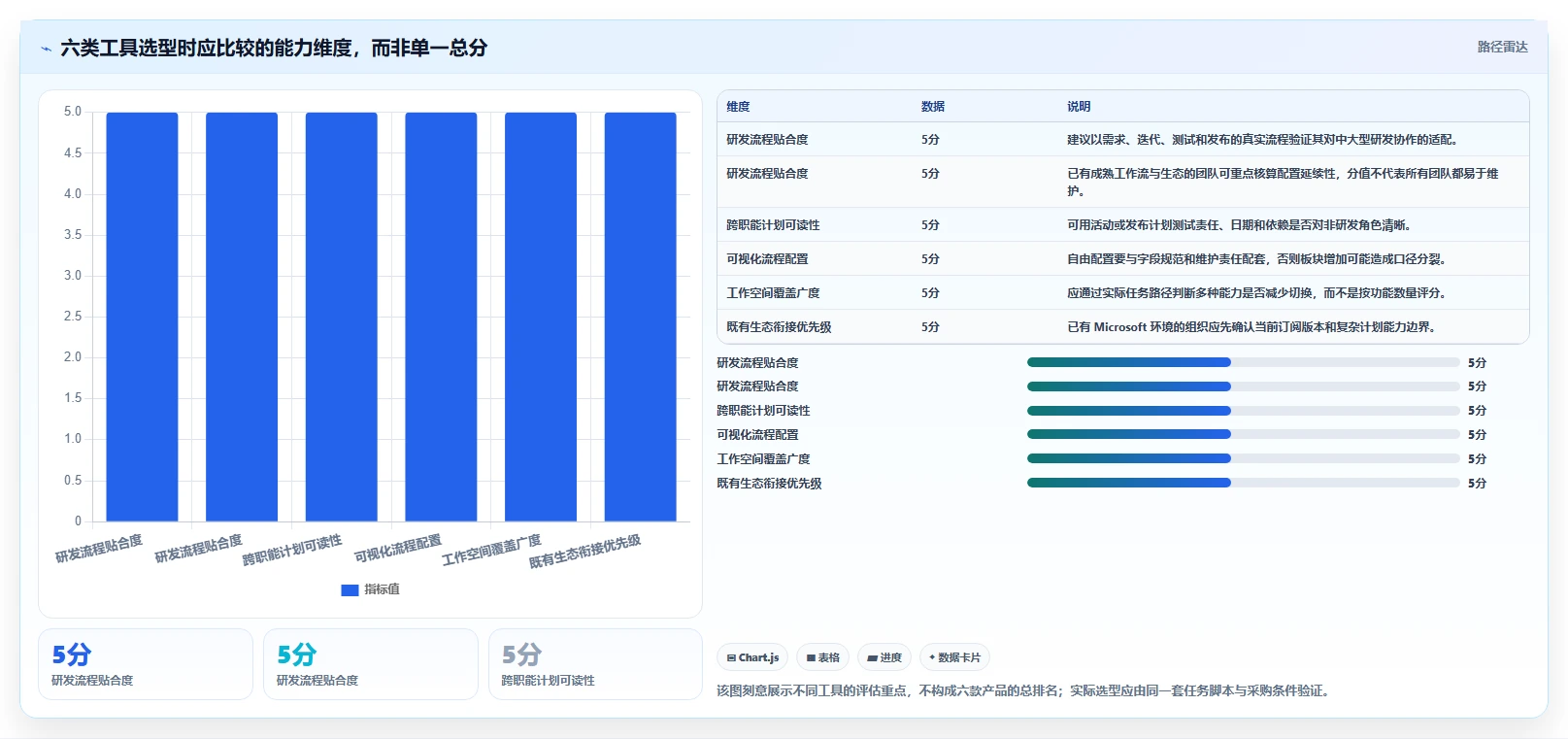
Task: Click the pulse icon beside the panel title
Action: tap(46, 49)
